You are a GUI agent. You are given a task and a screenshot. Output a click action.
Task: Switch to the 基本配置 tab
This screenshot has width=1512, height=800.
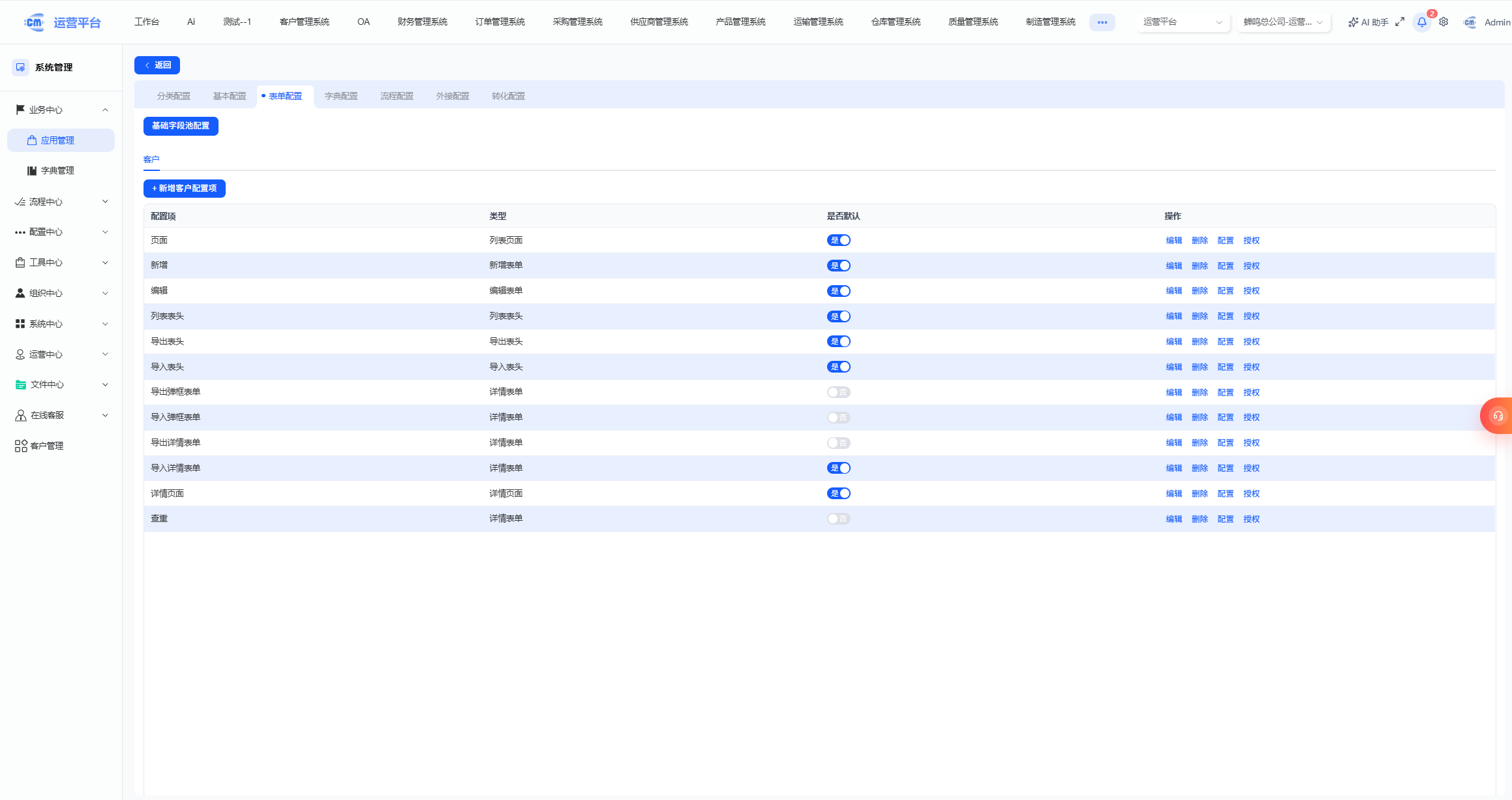click(230, 96)
